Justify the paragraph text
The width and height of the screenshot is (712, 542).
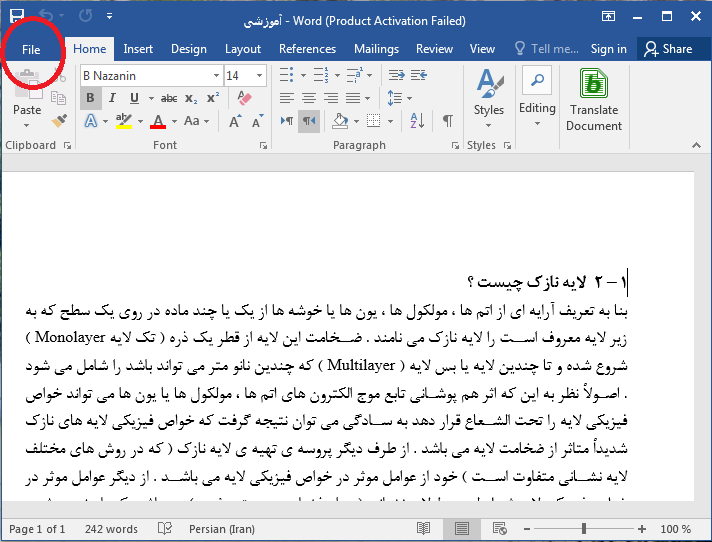[353, 98]
